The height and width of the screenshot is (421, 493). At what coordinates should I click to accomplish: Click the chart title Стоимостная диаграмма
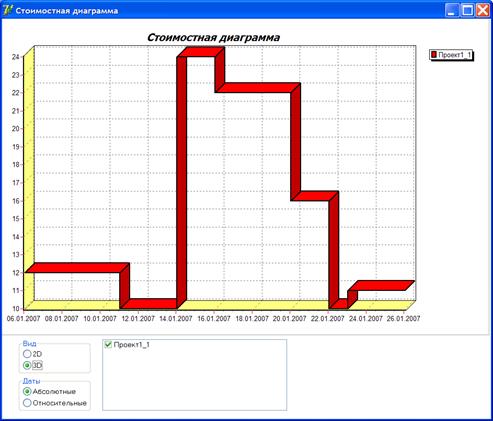pos(213,37)
